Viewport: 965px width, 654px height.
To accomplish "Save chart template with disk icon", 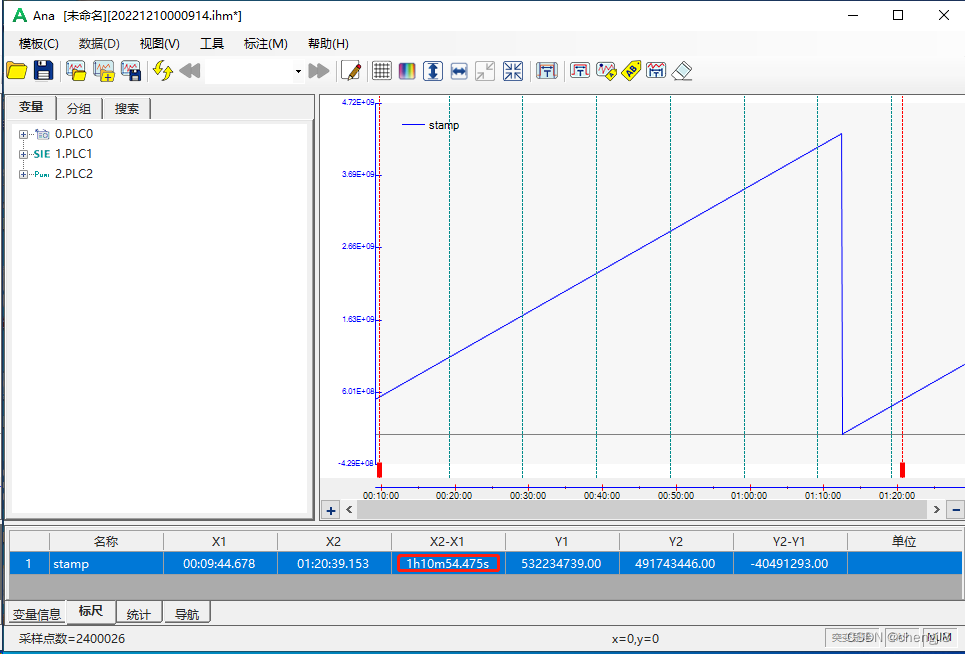I will click(x=131, y=71).
